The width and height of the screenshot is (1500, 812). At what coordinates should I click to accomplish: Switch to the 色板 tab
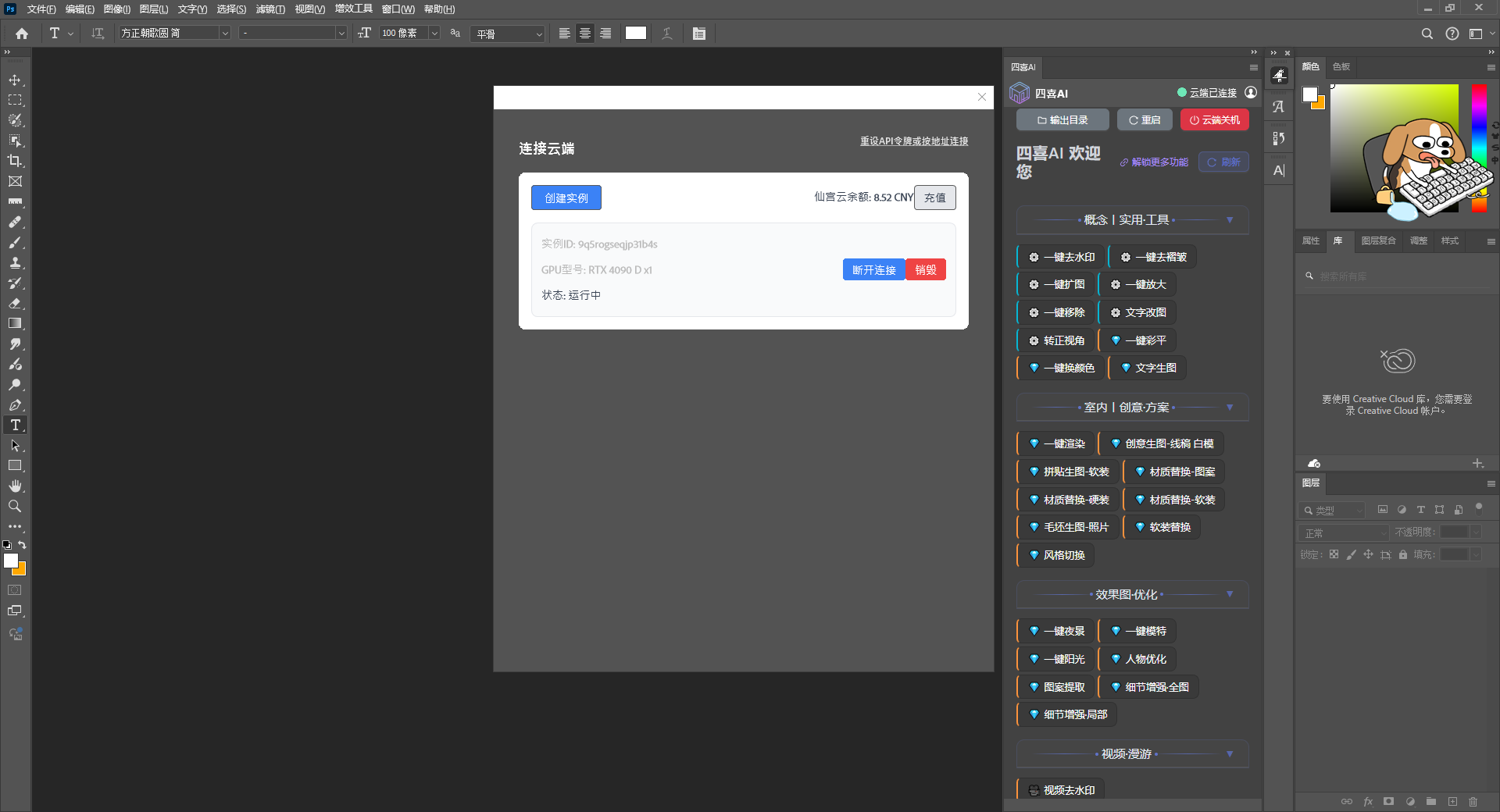pyautogui.click(x=1341, y=67)
